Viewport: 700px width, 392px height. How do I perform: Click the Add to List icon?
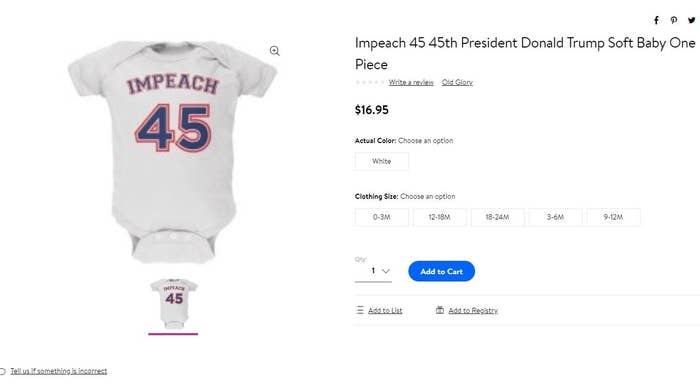[x=360, y=310]
